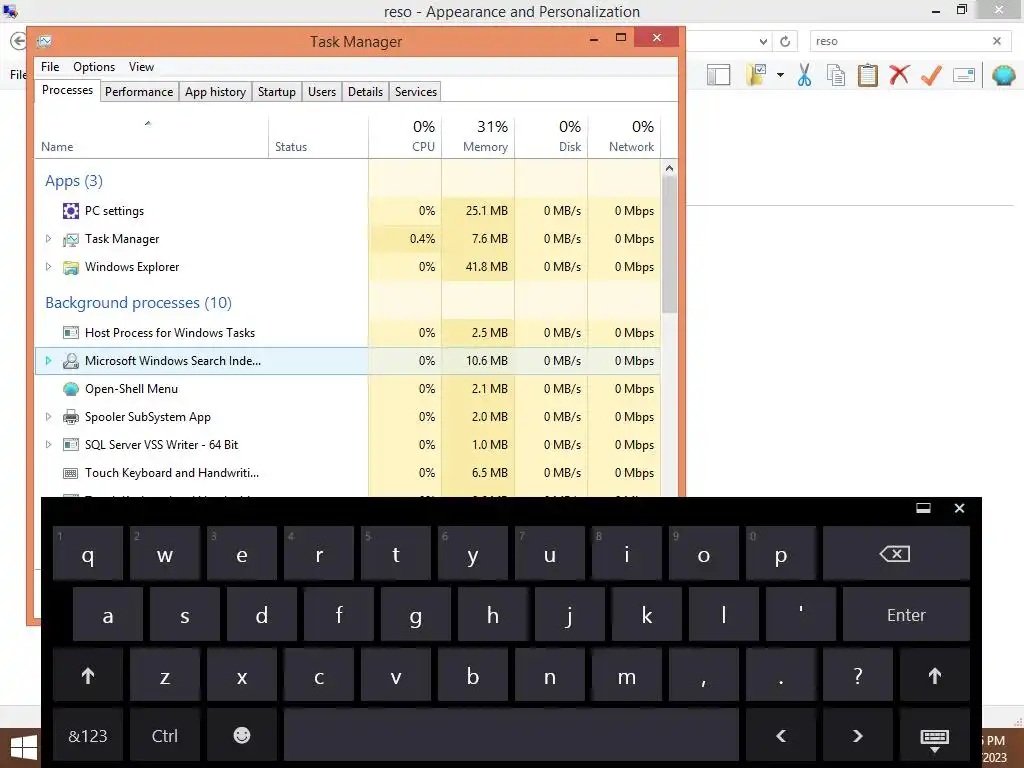Open the folder options dropdown arrow
The height and width of the screenshot is (768, 1024).
click(x=780, y=75)
